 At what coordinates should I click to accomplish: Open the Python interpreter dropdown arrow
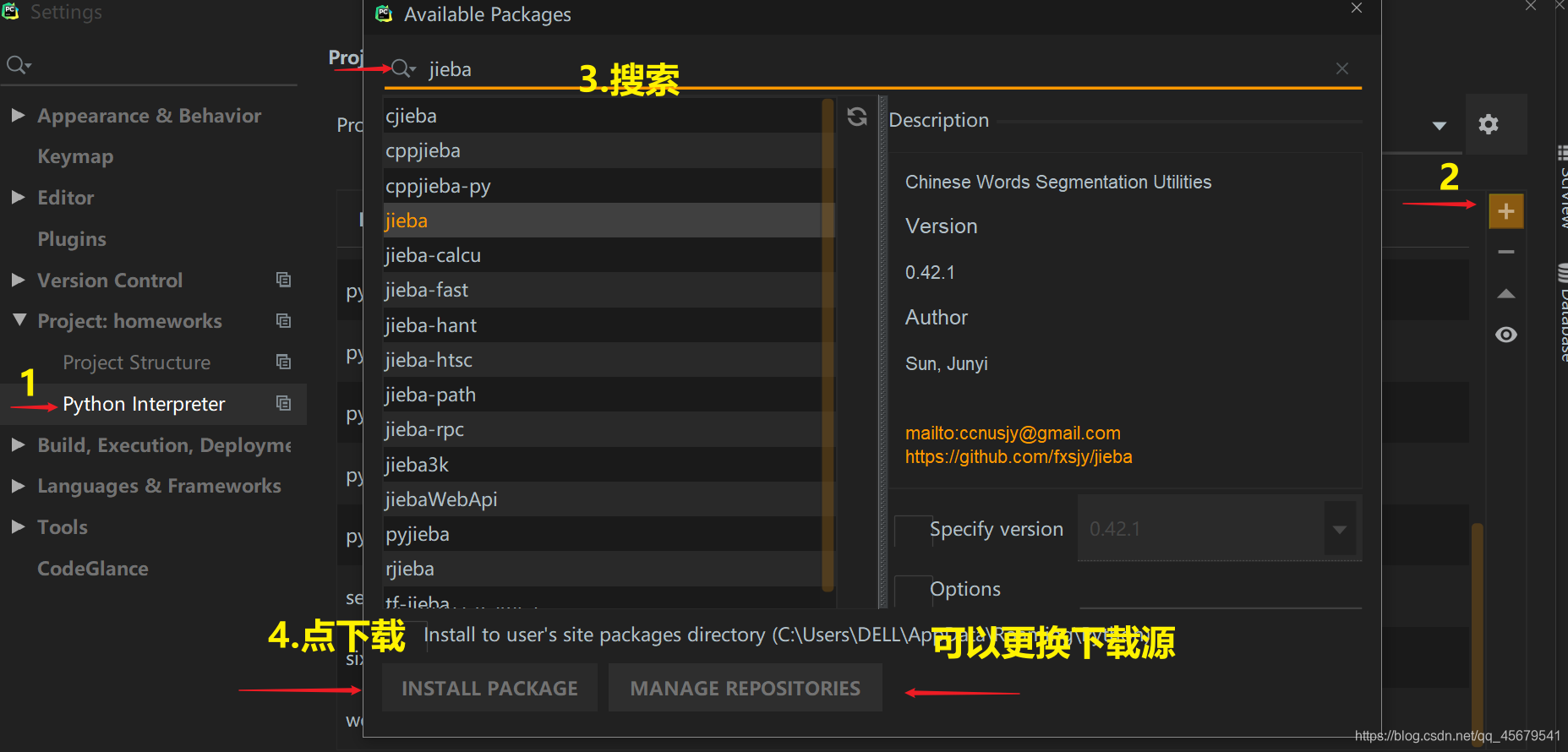(1440, 125)
